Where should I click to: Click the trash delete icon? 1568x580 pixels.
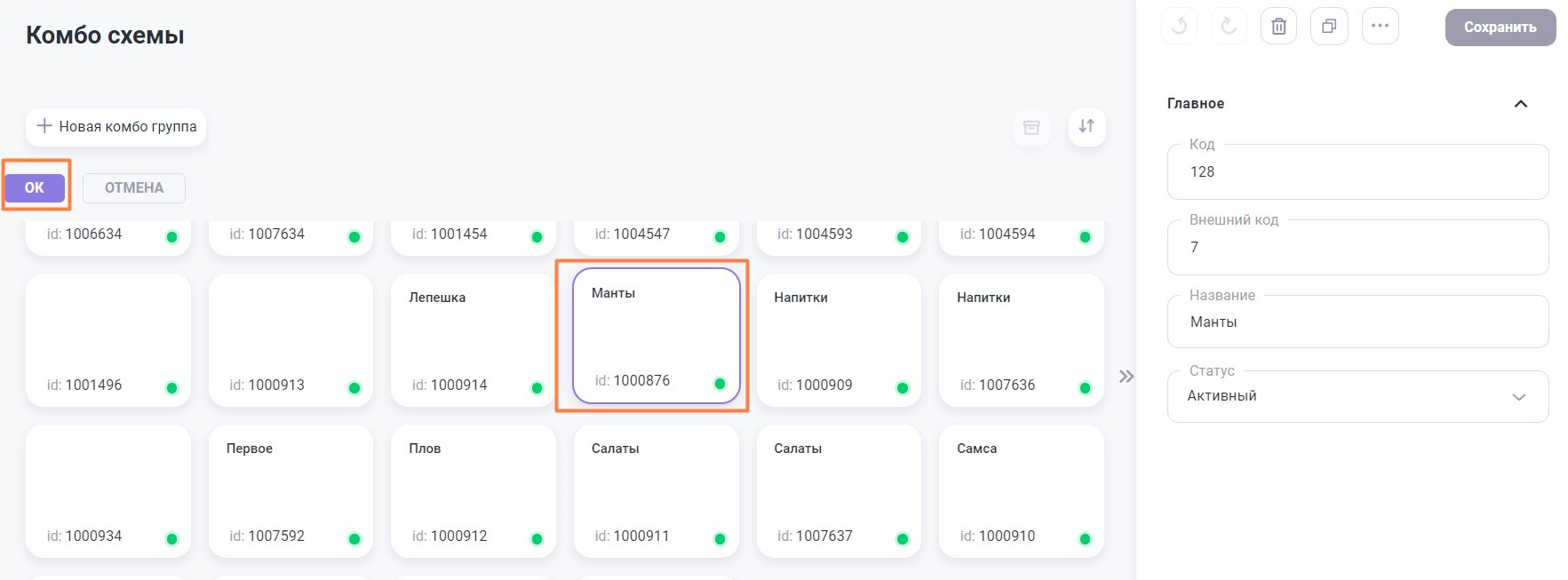coord(1278,27)
